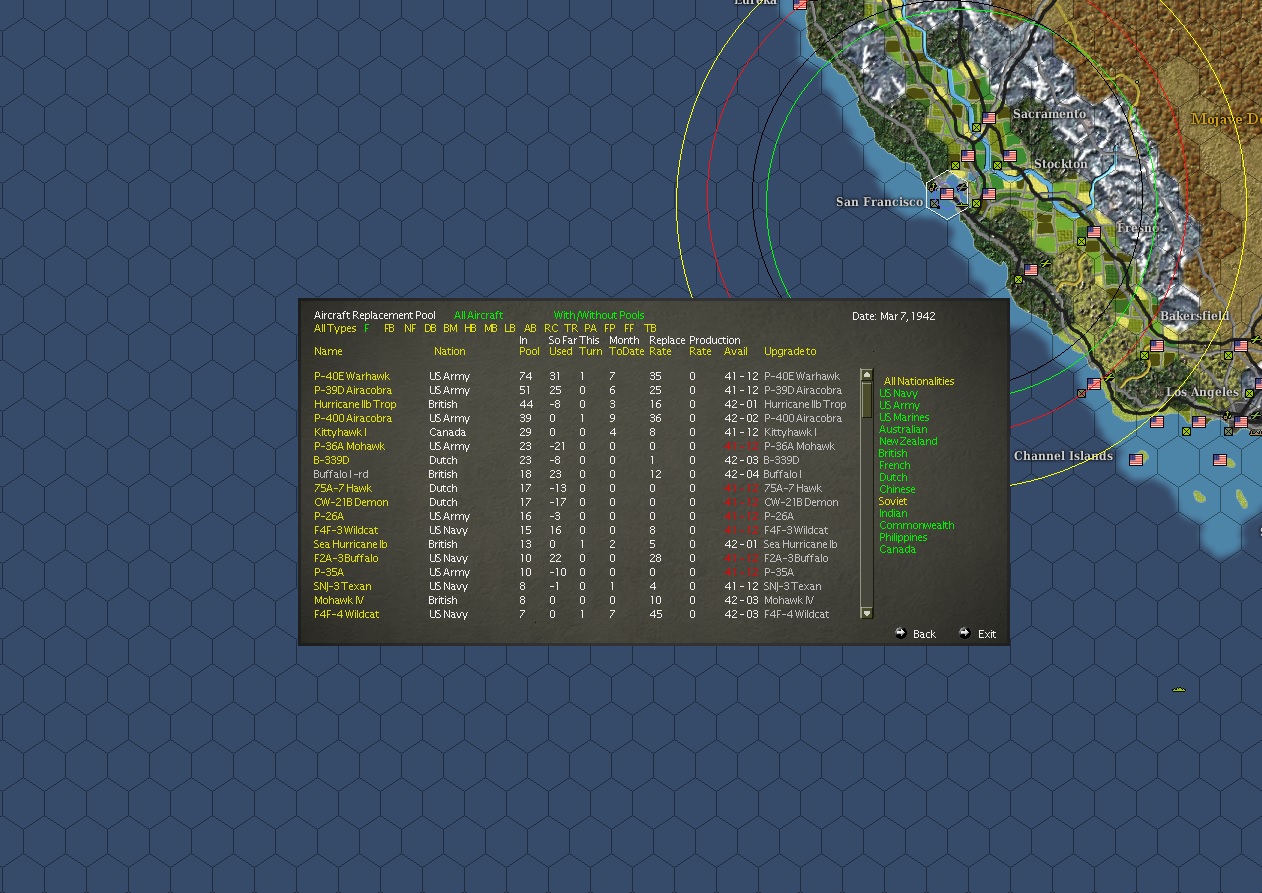
Task: Select All Nationalities filter
Action: [x=919, y=381]
